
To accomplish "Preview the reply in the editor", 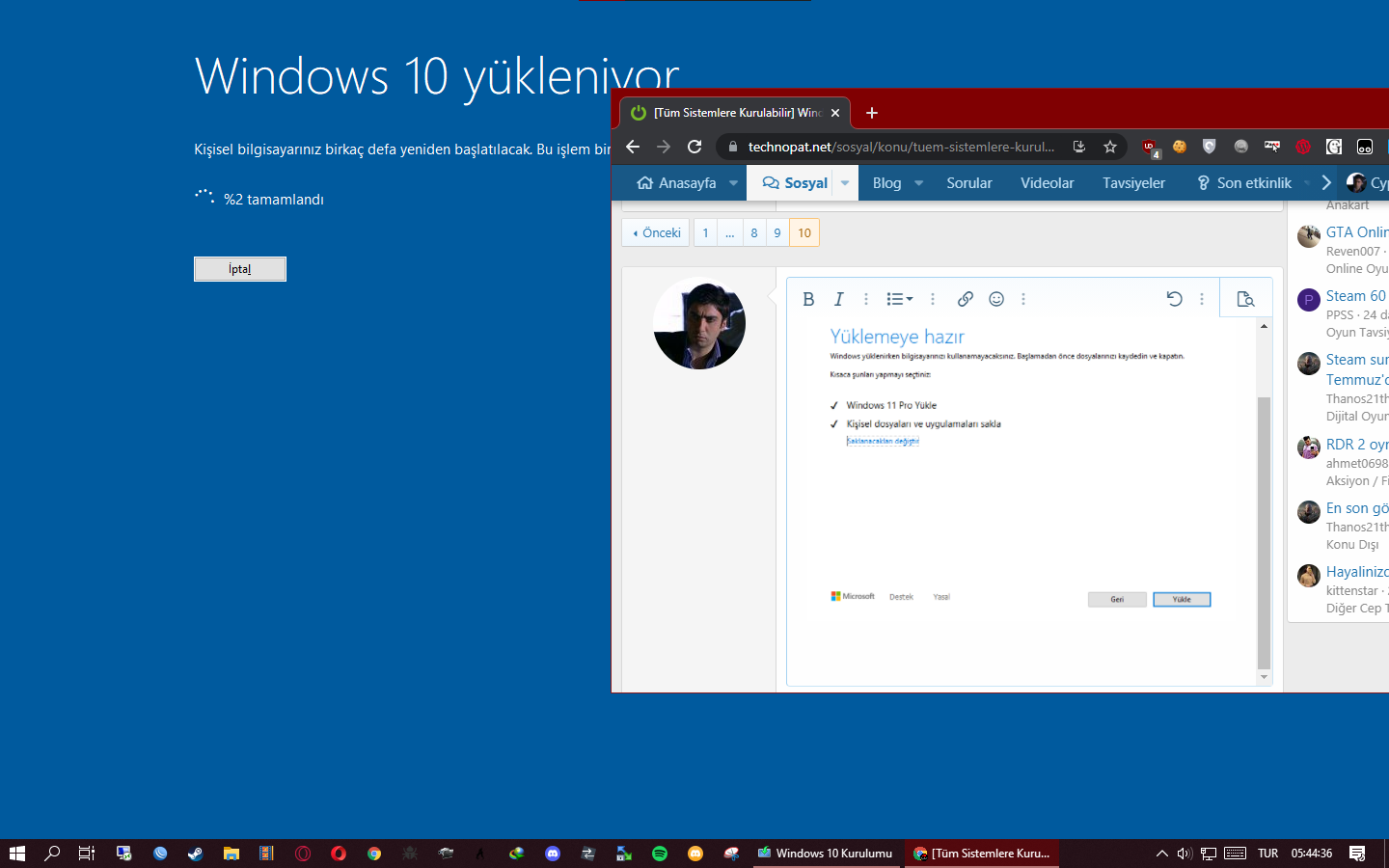I will point(1245,299).
